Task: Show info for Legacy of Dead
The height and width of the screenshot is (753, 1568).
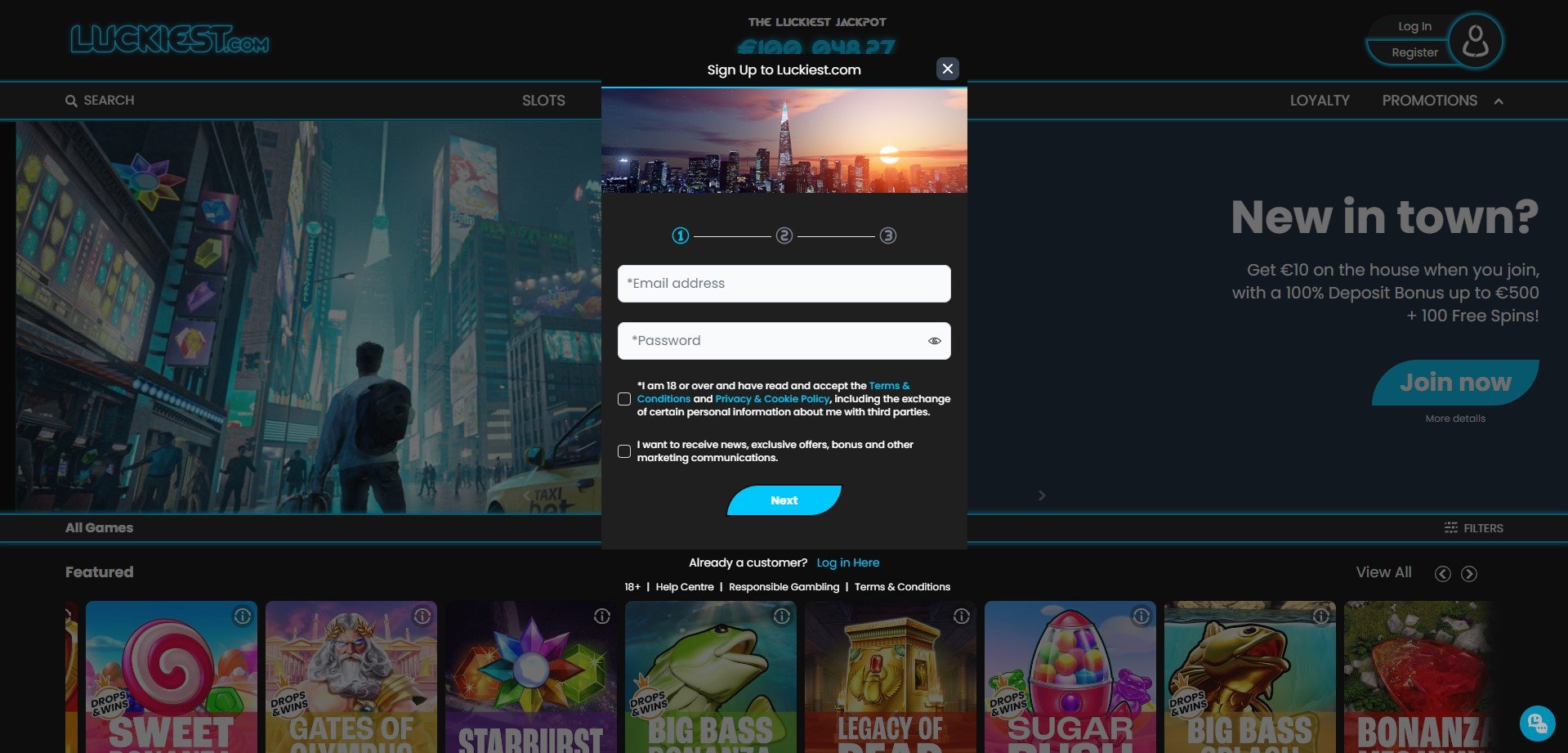Action: point(962,616)
